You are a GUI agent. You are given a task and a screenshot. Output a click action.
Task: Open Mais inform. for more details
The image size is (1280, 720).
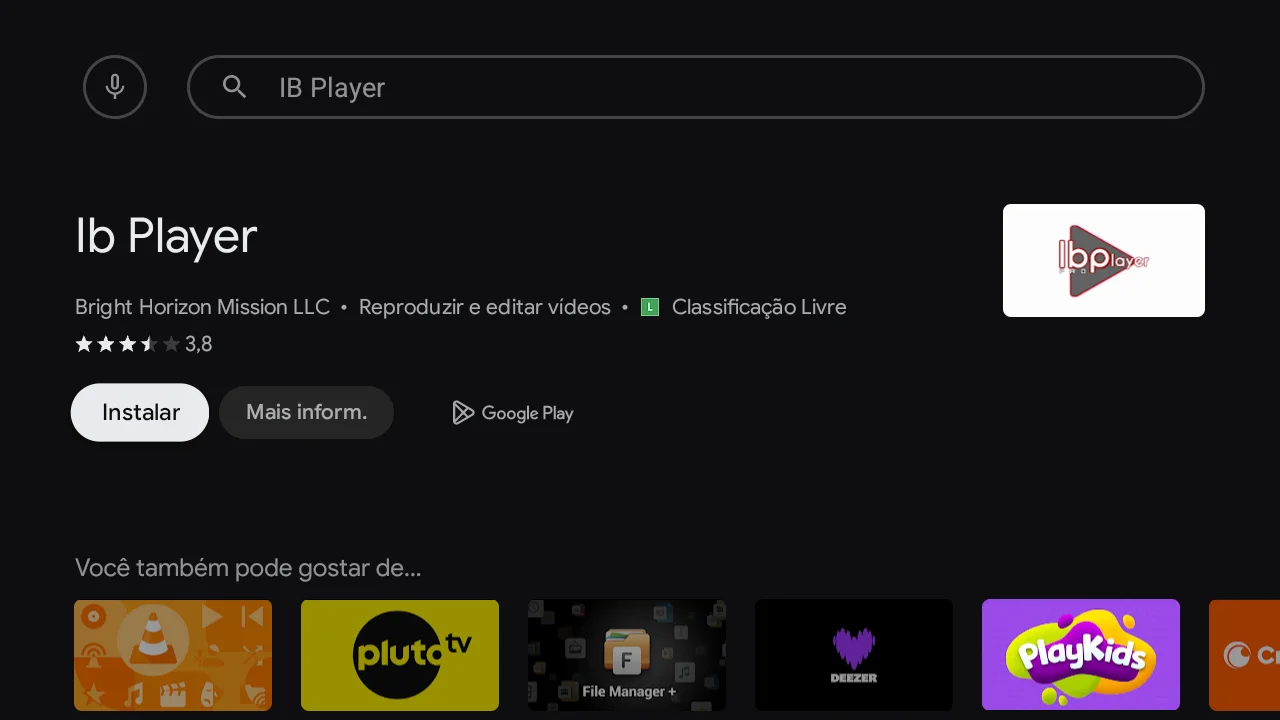(306, 412)
